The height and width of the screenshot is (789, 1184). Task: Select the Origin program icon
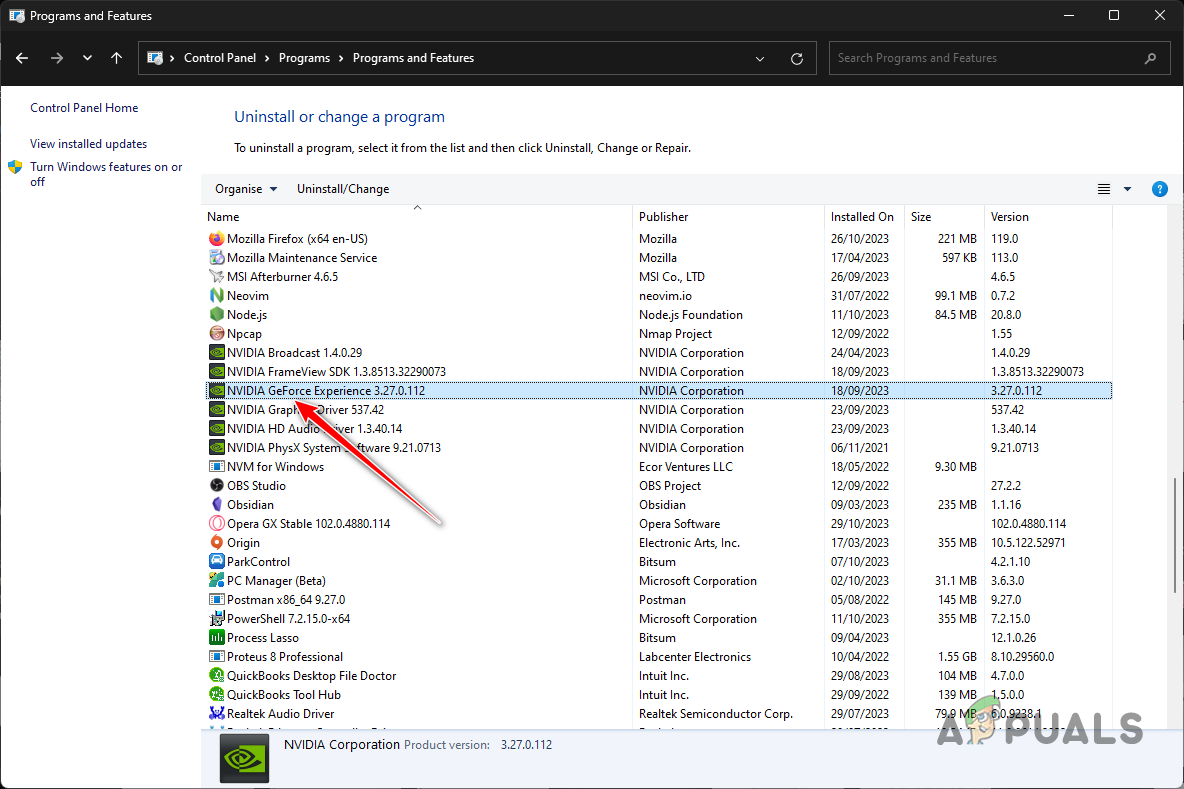pyautogui.click(x=217, y=542)
